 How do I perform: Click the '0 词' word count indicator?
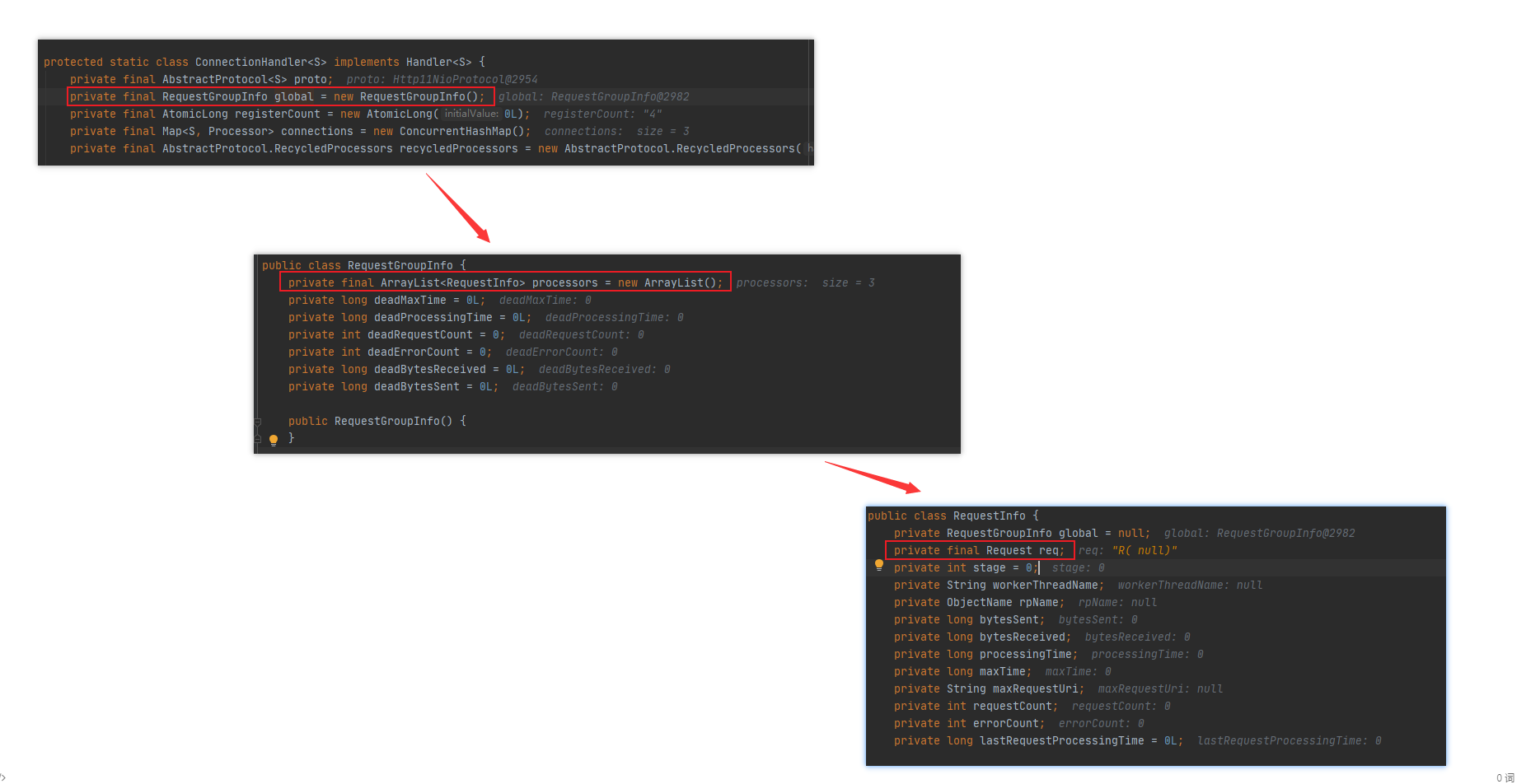coord(1505,777)
